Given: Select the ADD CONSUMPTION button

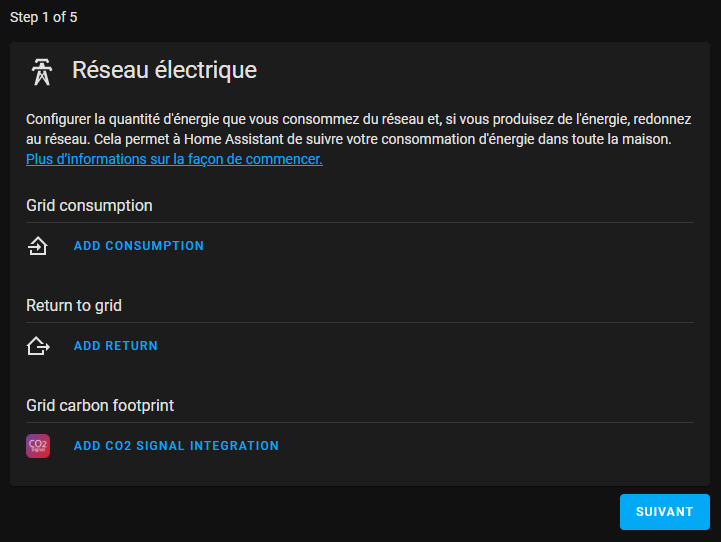Looking at the screenshot, I should 139,246.
